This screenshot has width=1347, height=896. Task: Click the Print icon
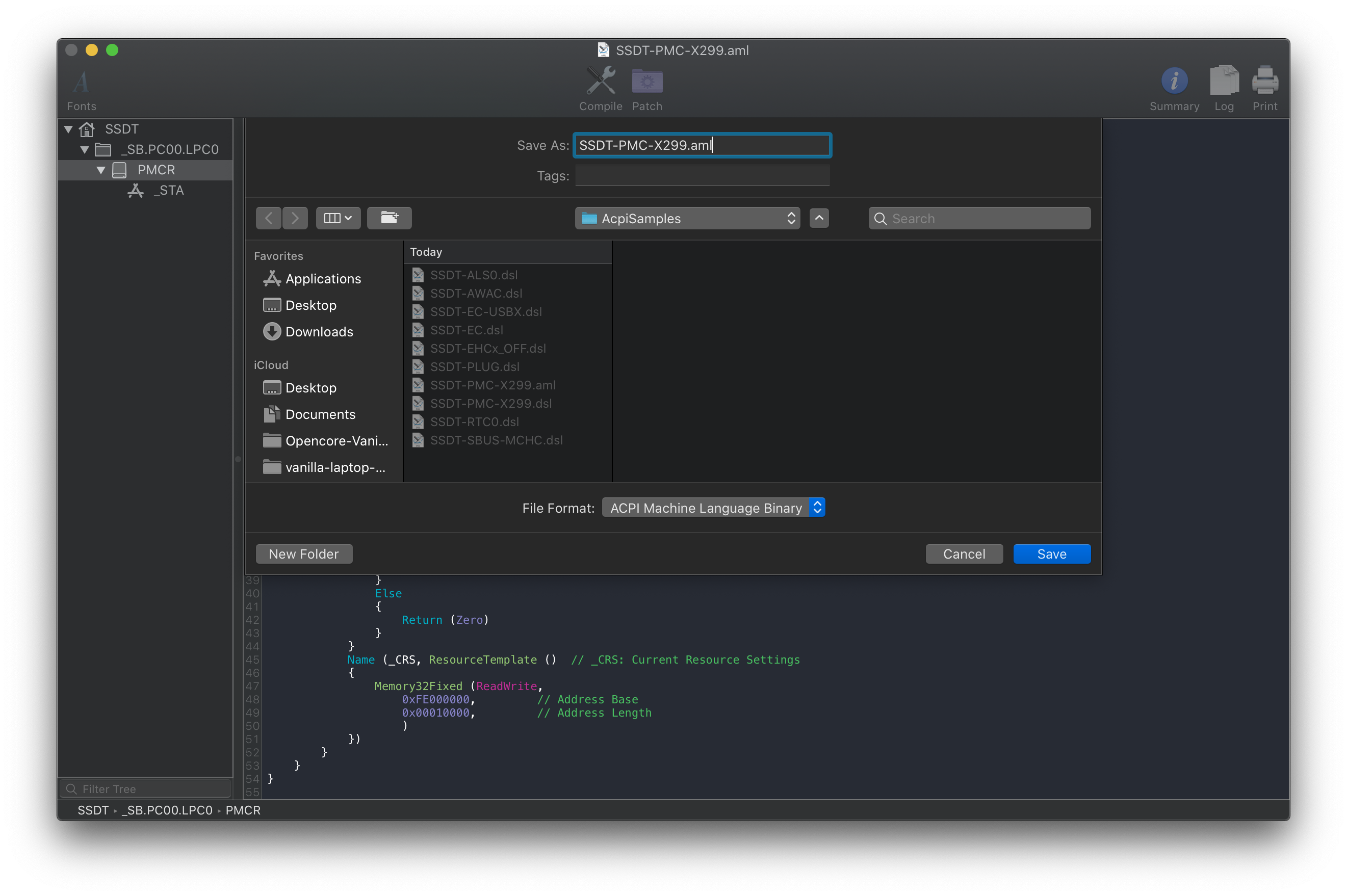1265,82
